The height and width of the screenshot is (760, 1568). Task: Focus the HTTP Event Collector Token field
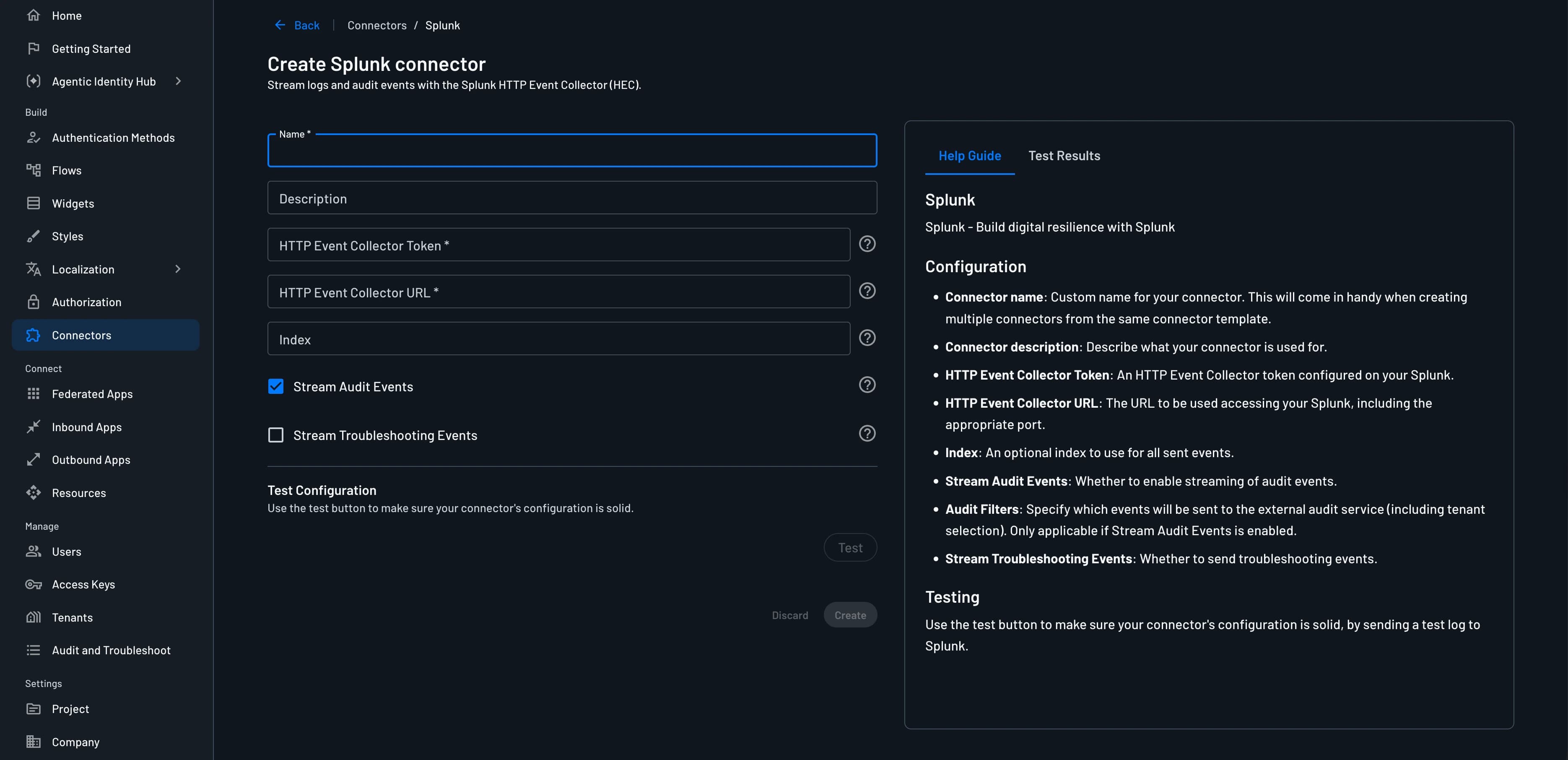click(x=559, y=245)
